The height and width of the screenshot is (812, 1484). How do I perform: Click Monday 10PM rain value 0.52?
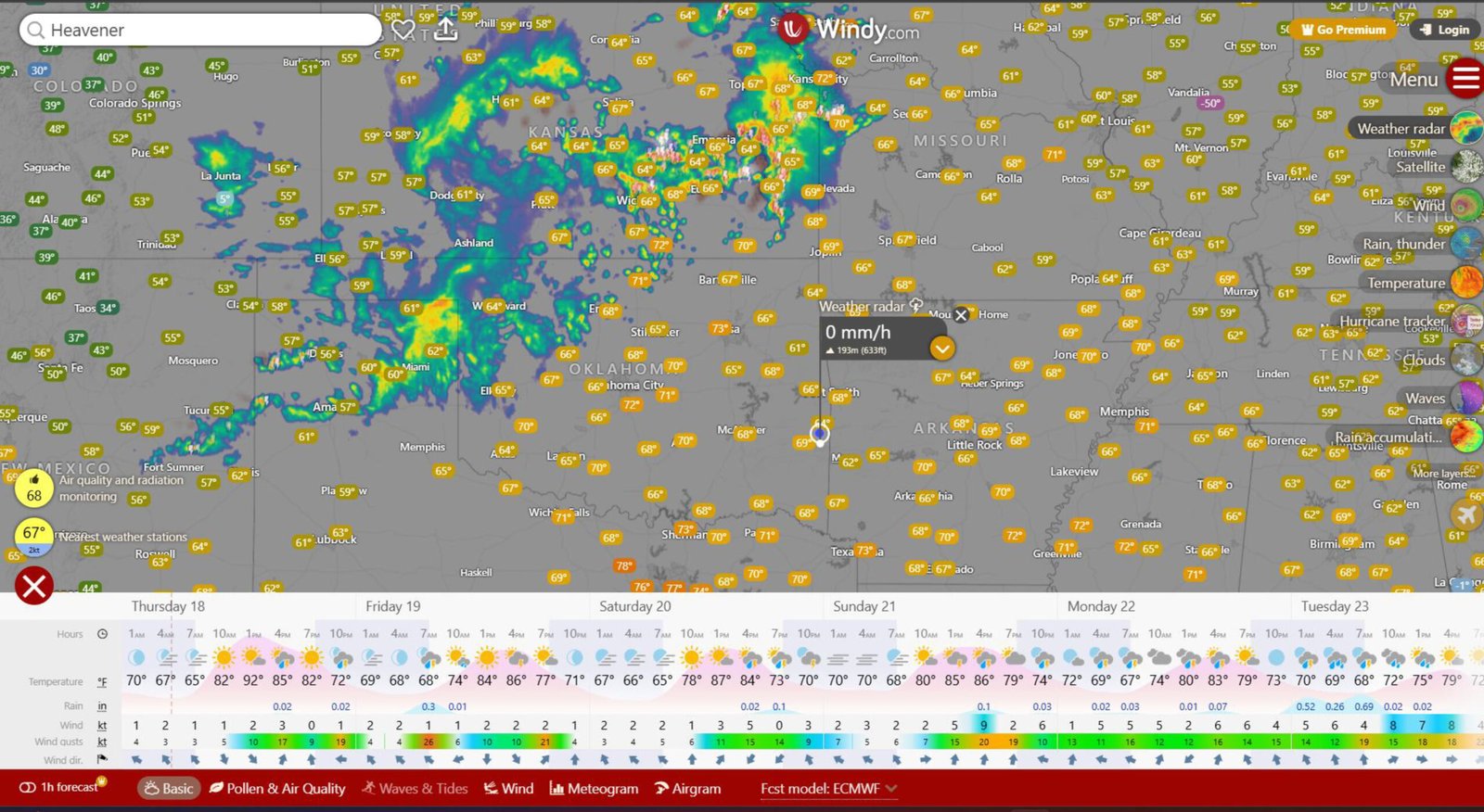tap(1306, 706)
